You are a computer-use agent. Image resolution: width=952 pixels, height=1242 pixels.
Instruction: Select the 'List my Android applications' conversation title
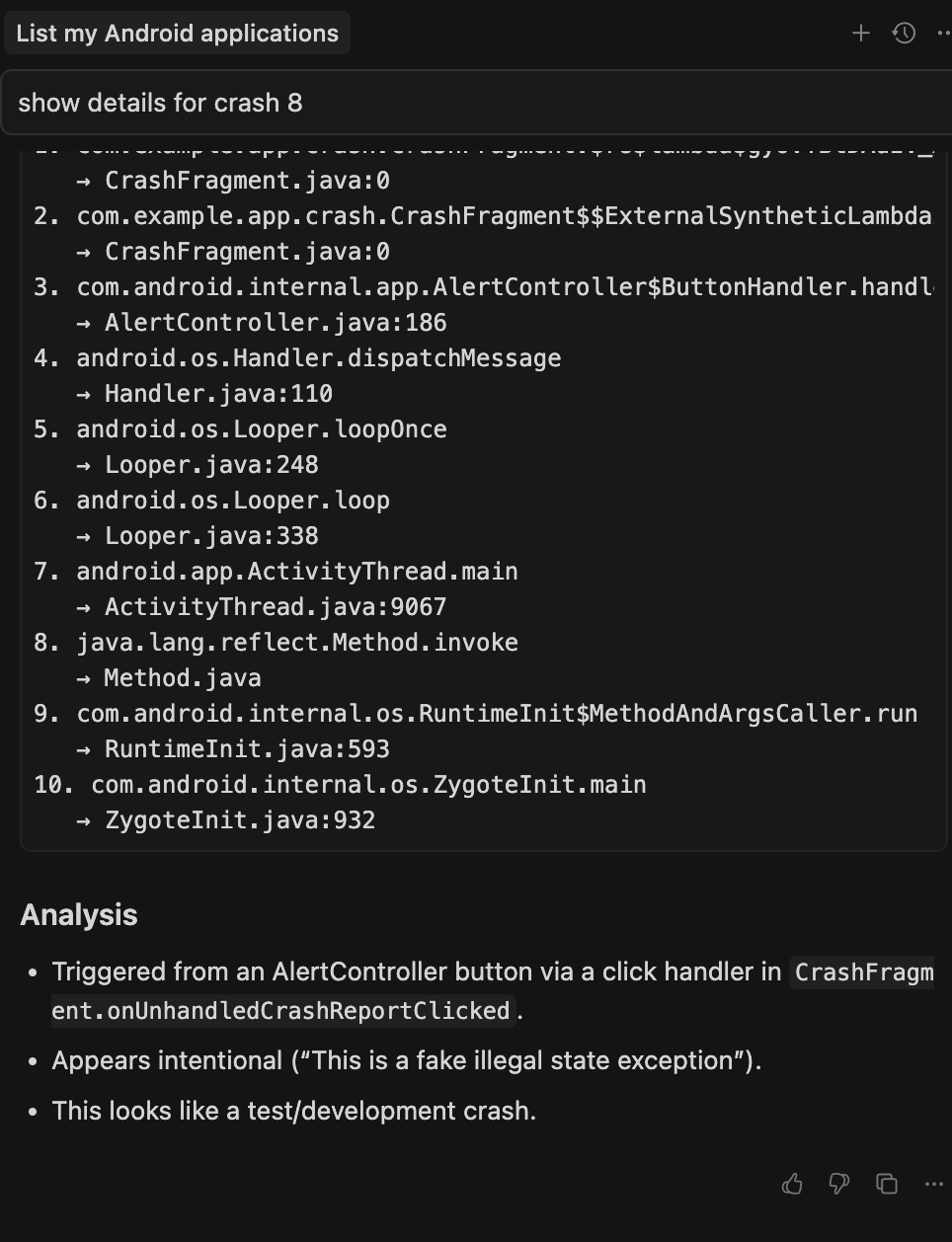177,33
